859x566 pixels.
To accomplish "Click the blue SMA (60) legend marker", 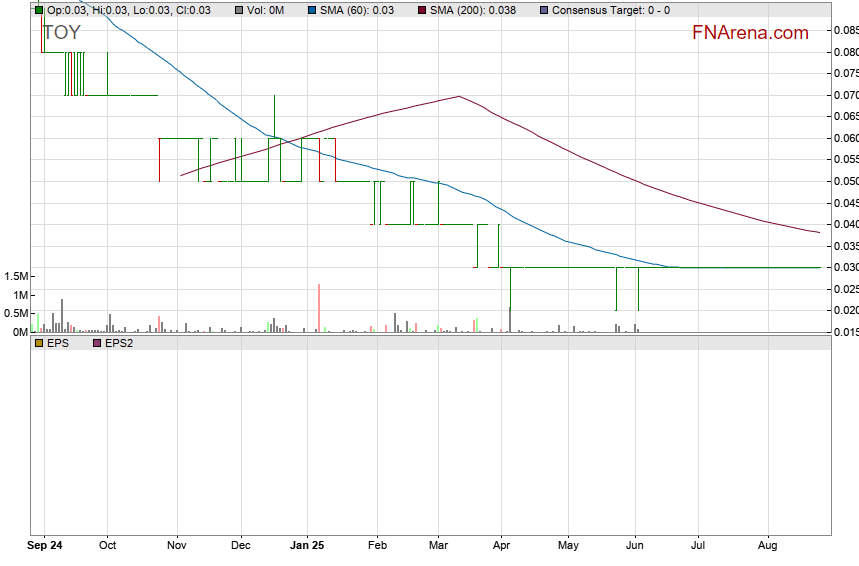I will coord(312,10).
